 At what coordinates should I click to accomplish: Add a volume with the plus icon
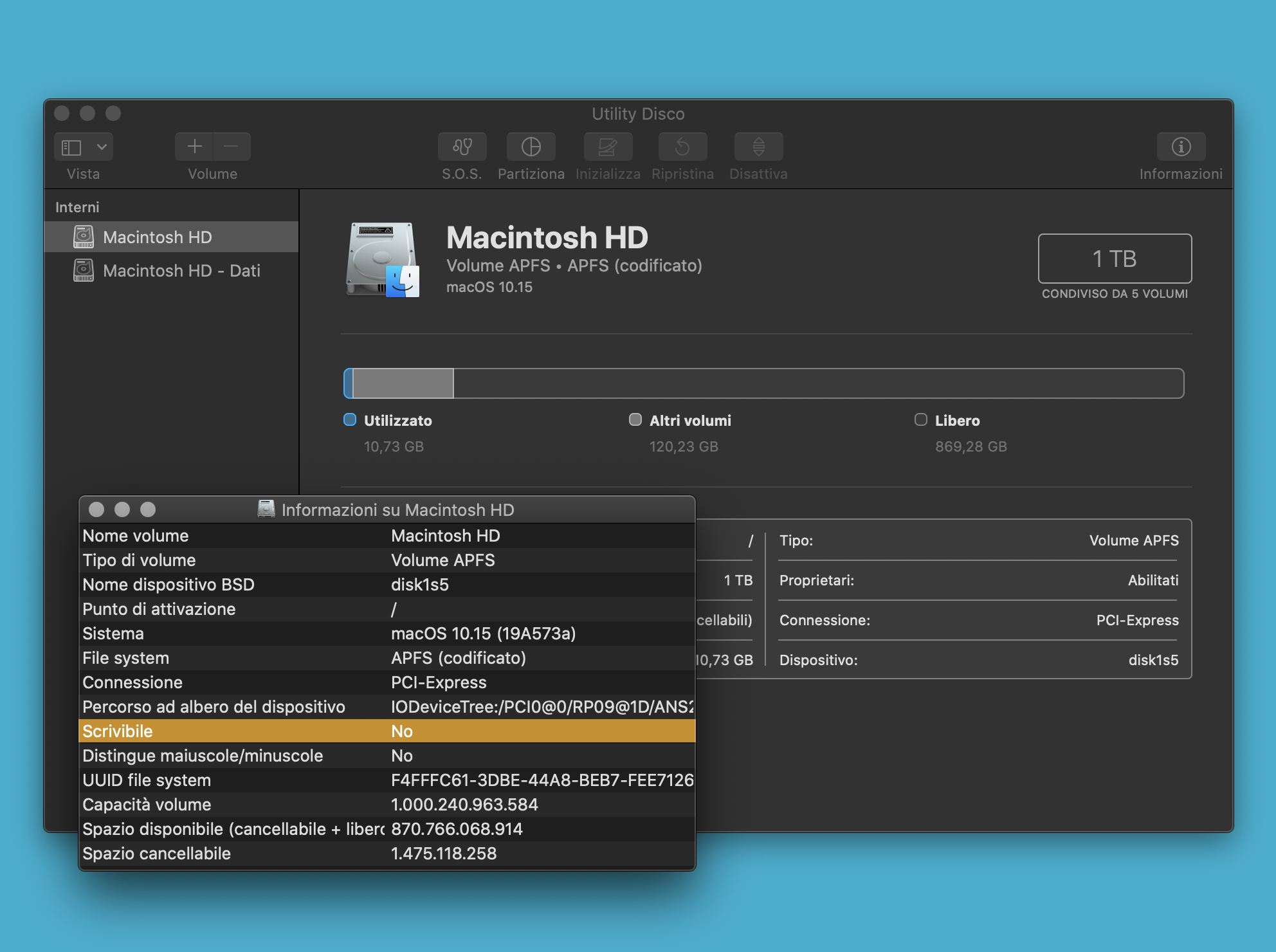[193, 147]
